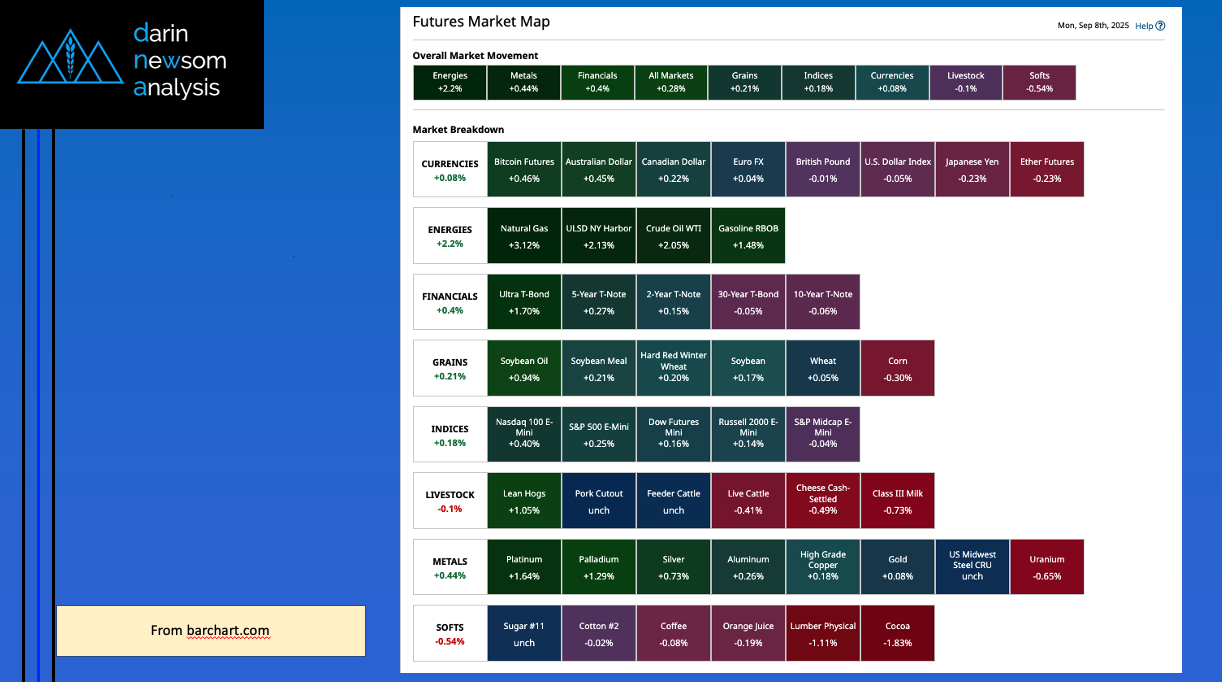Click the Class III Milk tile

click(x=897, y=501)
